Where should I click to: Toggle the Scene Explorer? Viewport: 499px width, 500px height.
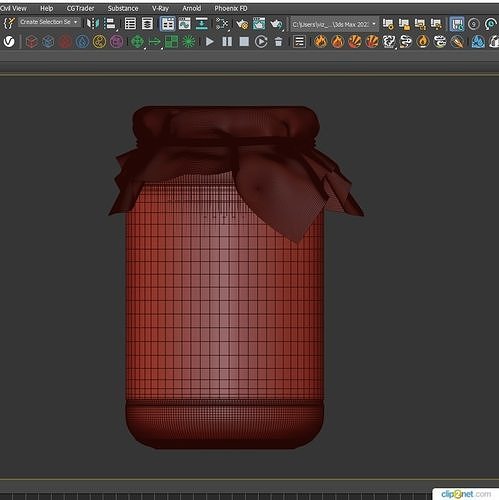[130, 24]
